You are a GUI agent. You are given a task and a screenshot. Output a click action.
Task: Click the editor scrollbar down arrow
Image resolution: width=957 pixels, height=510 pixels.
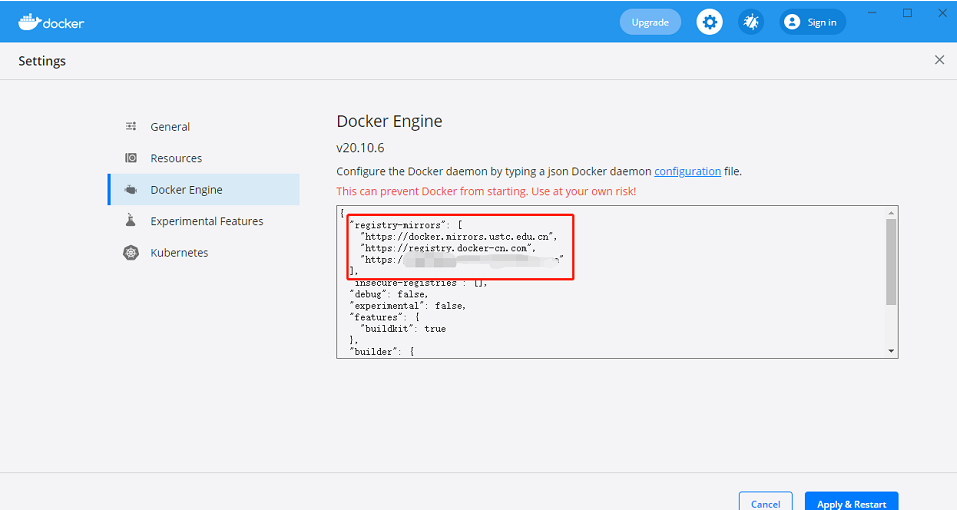point(891,351)
